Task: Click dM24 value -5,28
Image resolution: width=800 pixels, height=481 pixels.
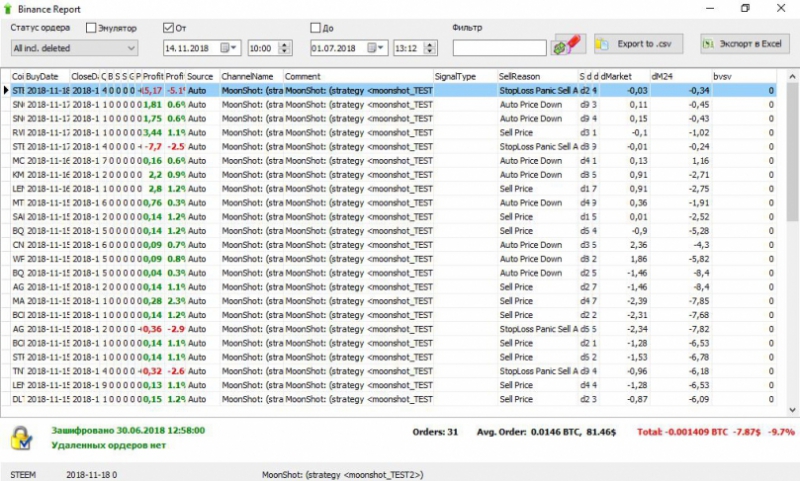Action: click(698, 231)
